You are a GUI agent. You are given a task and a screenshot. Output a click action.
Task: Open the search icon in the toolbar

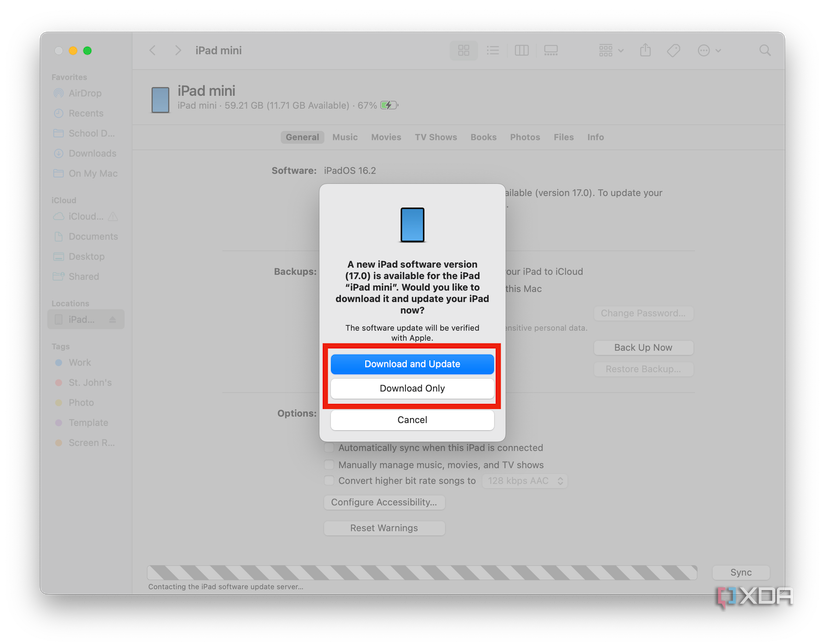coord(765,50)
